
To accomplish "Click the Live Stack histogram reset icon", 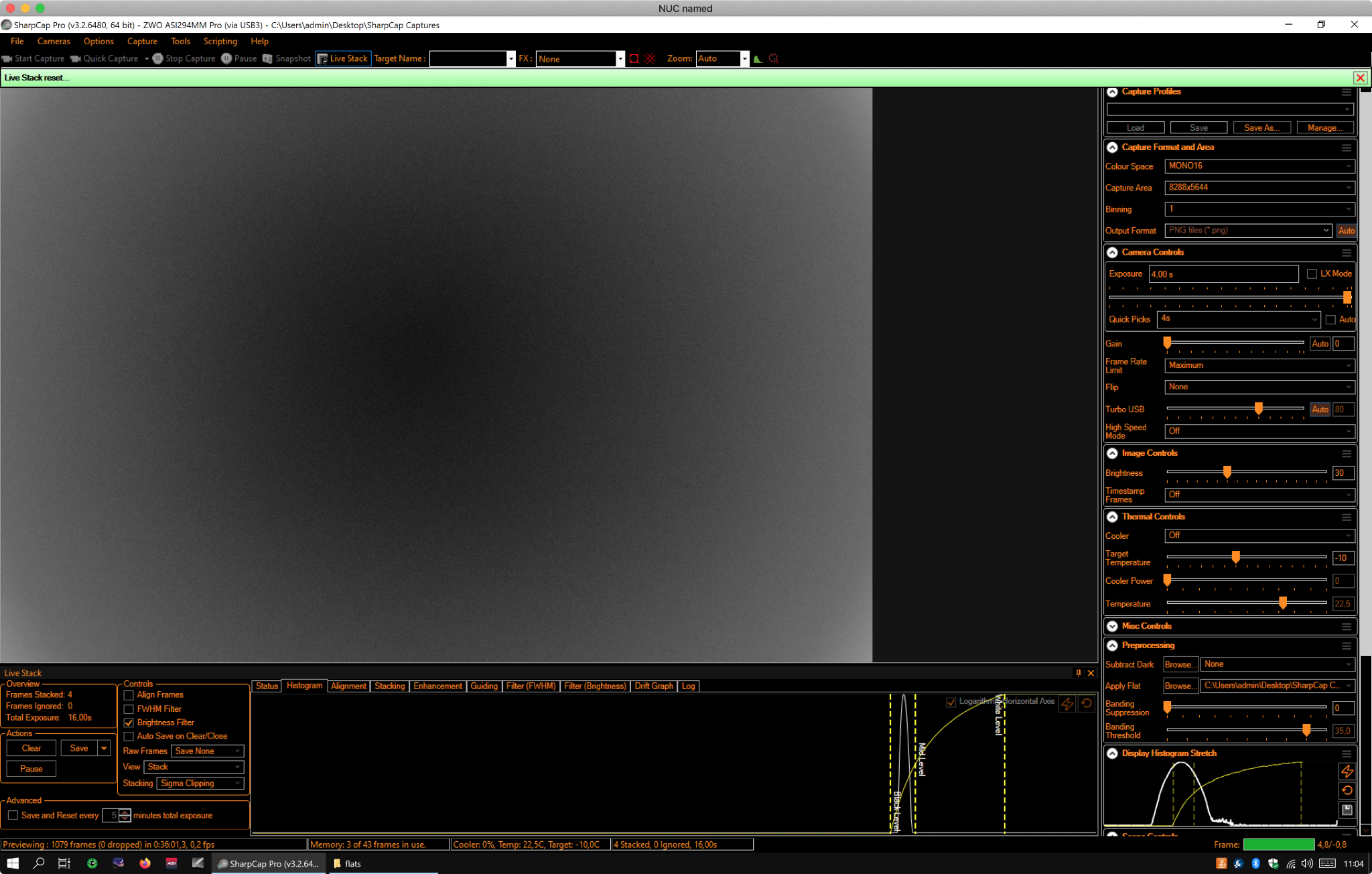I will click(1087, 703).
